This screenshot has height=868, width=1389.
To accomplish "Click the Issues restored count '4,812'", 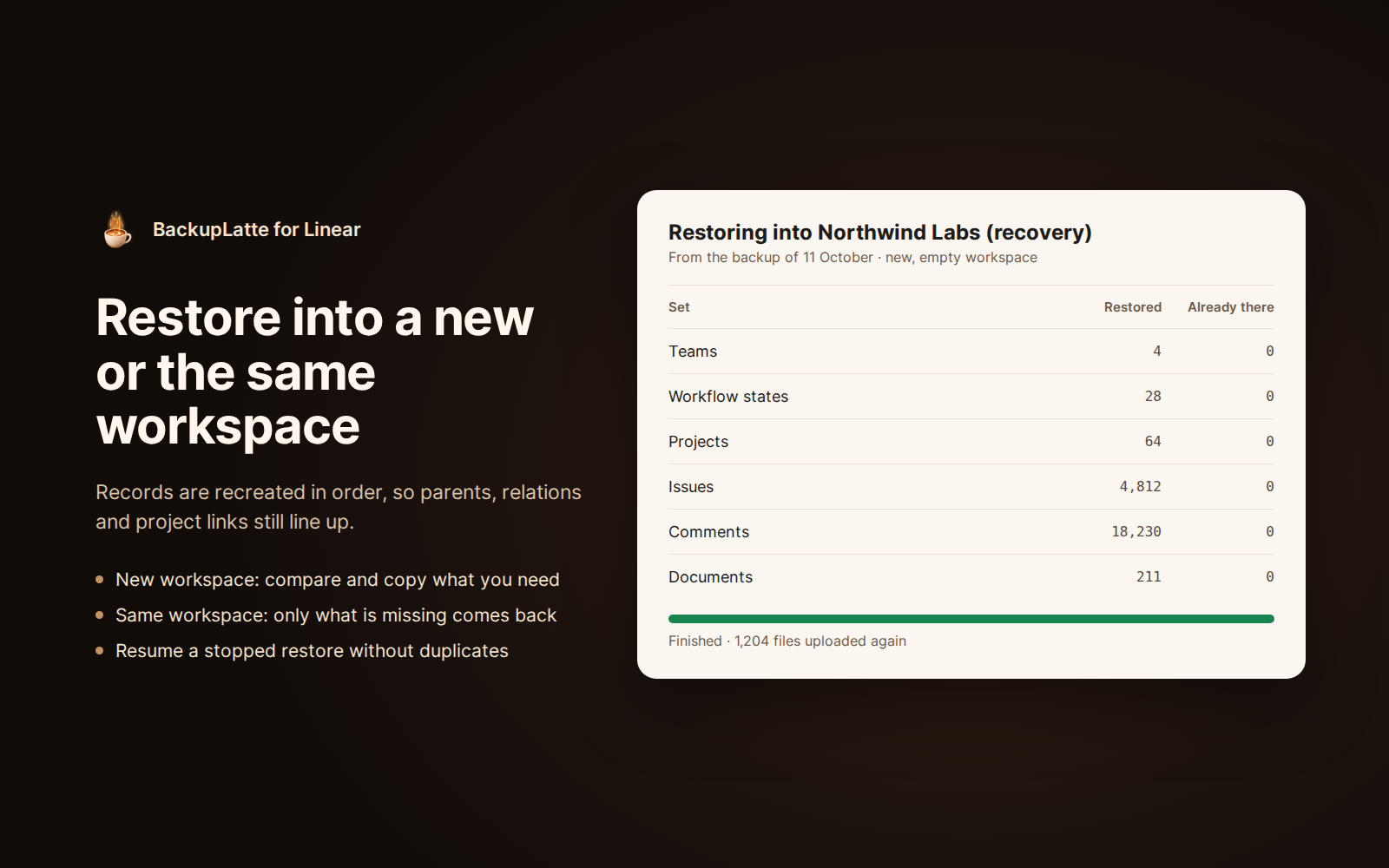I will [1141, 487].
